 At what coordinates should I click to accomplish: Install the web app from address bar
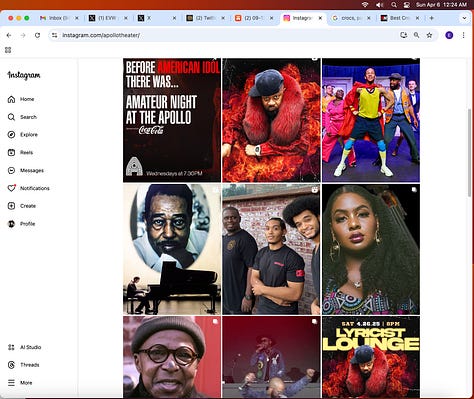pos(404,35)
